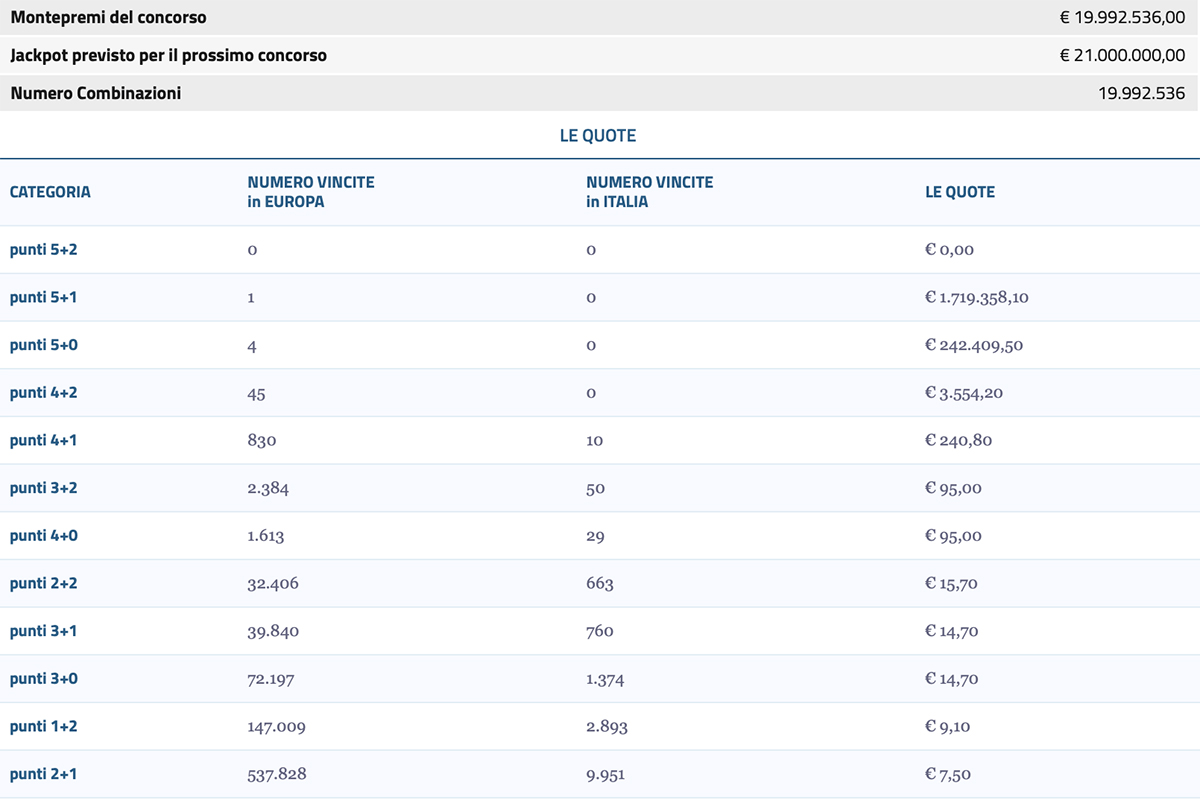The image size is (1200, 803).
Task: Select the prize value € 1.719.358,10
Action: click(976, 298)
